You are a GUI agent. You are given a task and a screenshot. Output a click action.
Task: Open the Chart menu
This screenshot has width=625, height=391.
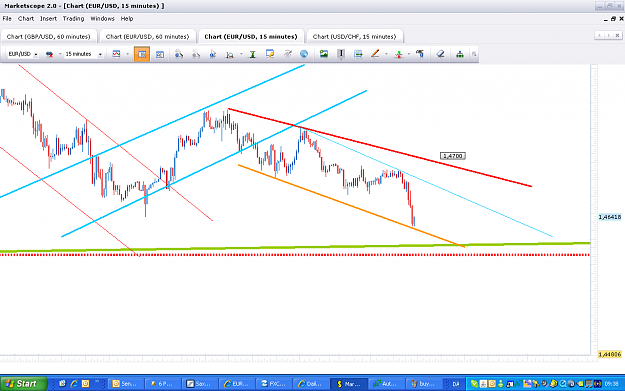(x=26, y=19)
